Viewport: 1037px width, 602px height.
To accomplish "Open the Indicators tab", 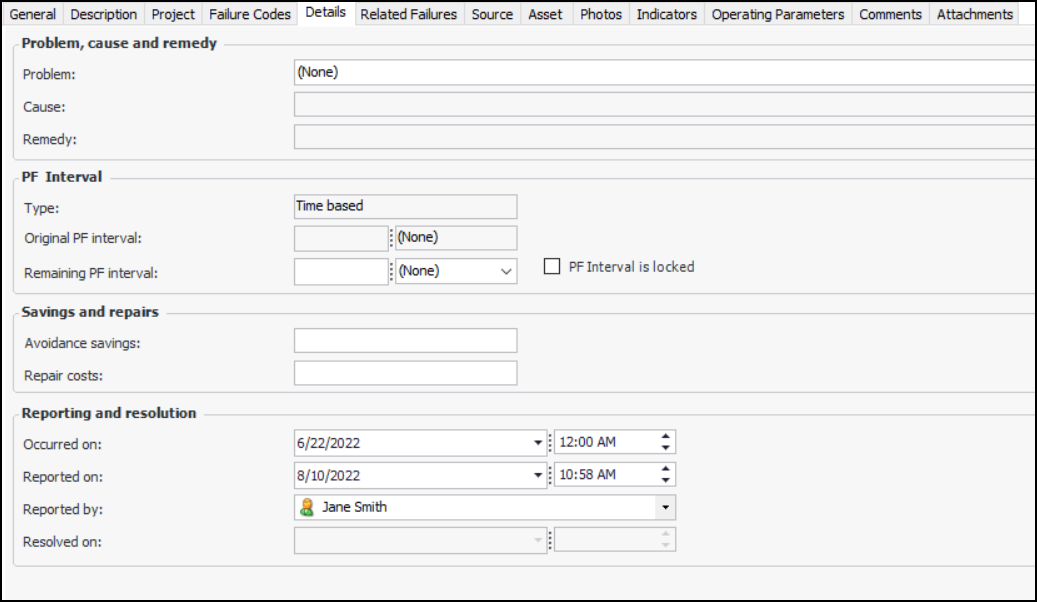I will coord(667,15).
